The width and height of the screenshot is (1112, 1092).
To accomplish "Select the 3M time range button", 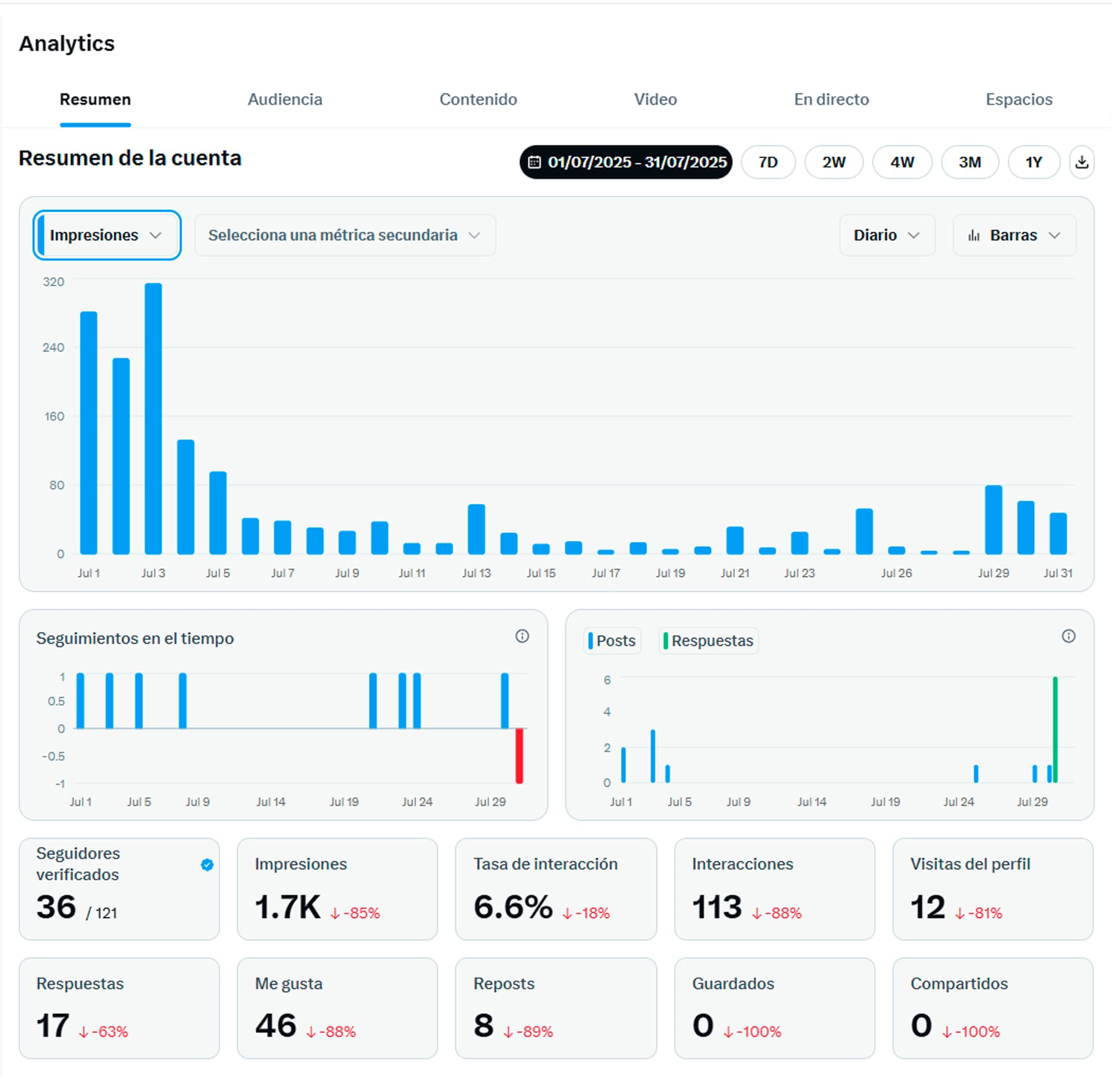I will (x=970, y=162).
